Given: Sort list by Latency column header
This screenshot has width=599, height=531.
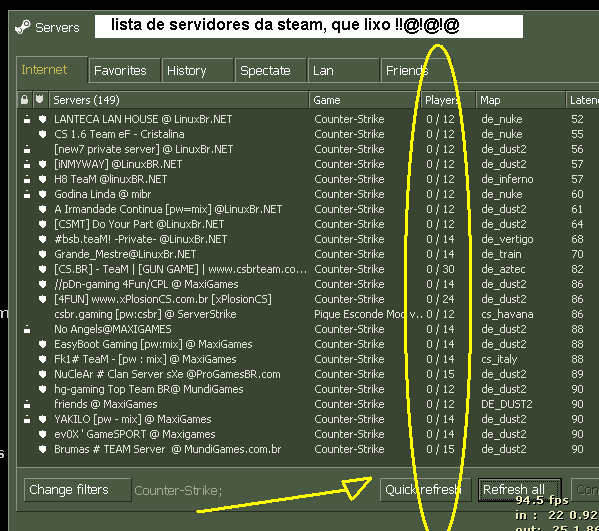Looking at the screenshot, I should click(x=582, y=100).
